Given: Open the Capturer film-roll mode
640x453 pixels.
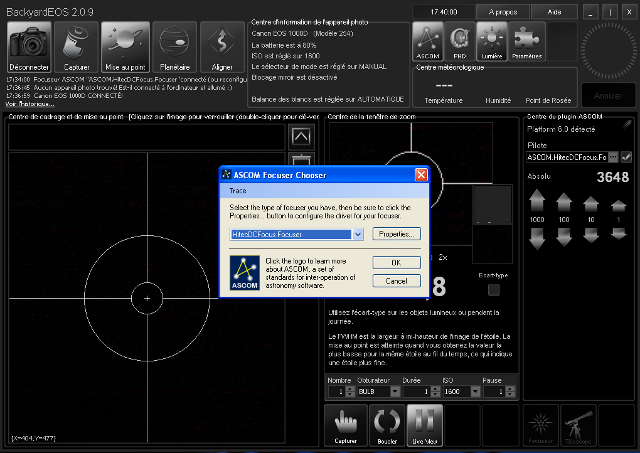Looking at the screenshot, I should click(x=76, y=47).
